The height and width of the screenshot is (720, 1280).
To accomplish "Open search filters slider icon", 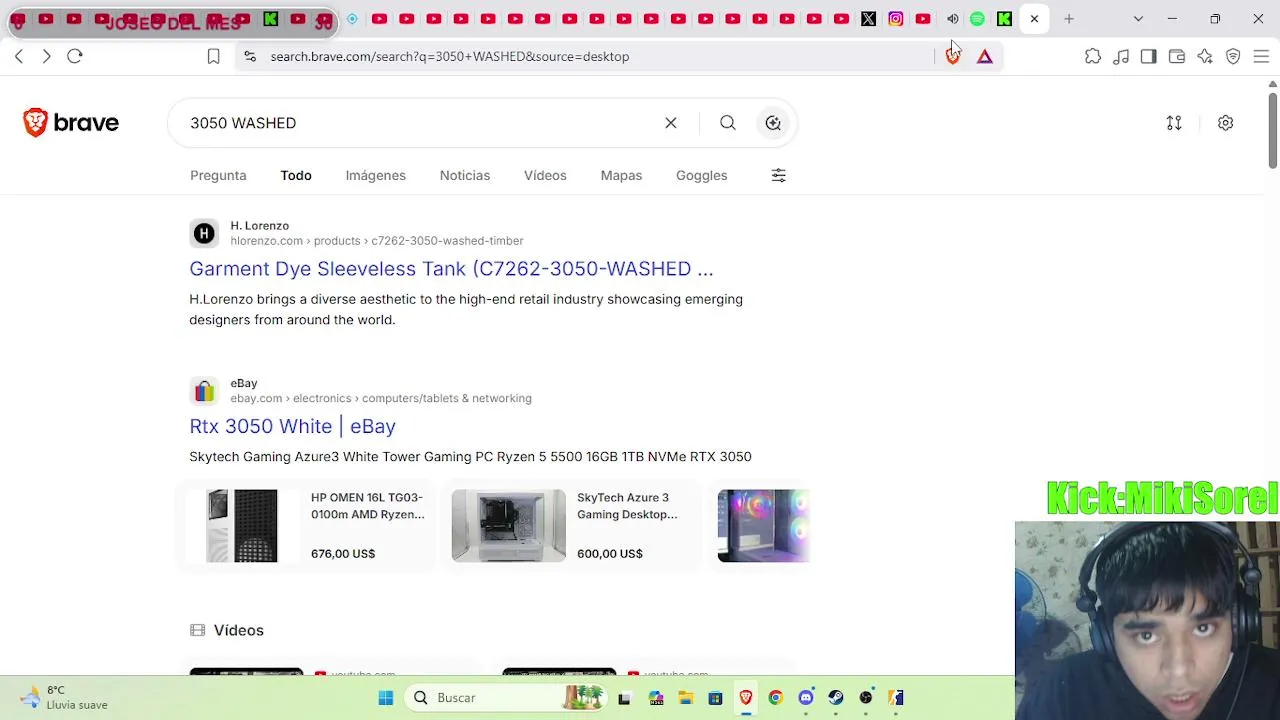I will pos(779,176).
